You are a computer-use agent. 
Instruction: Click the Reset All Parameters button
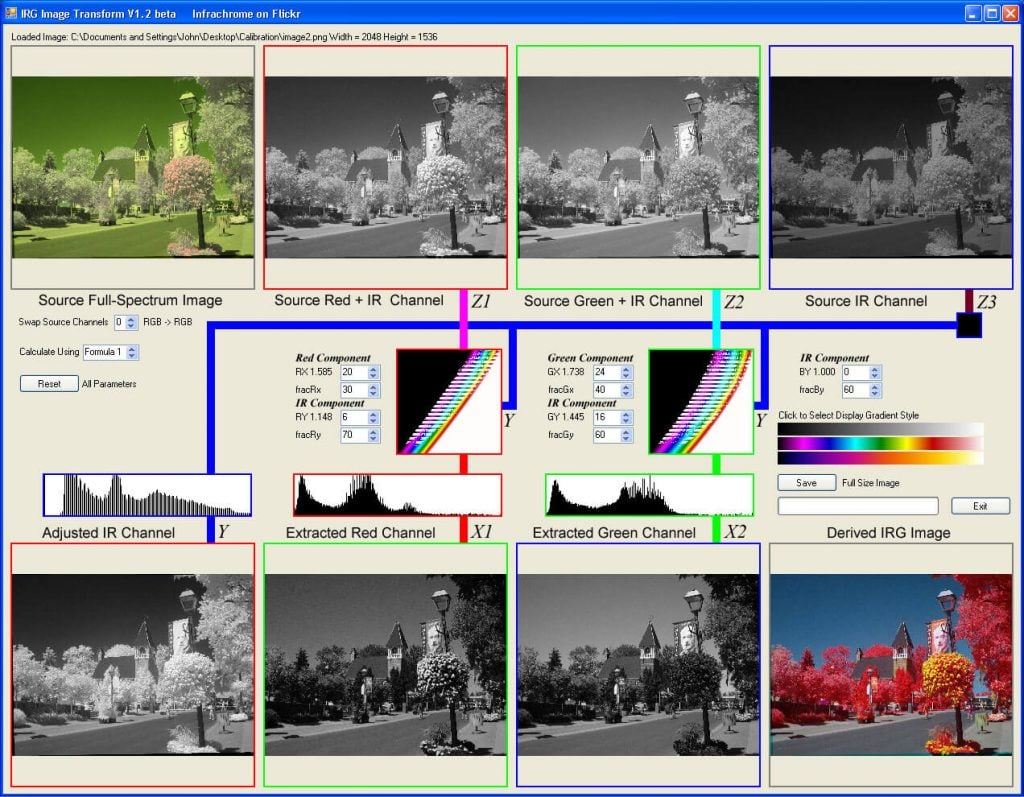[49, 383]
